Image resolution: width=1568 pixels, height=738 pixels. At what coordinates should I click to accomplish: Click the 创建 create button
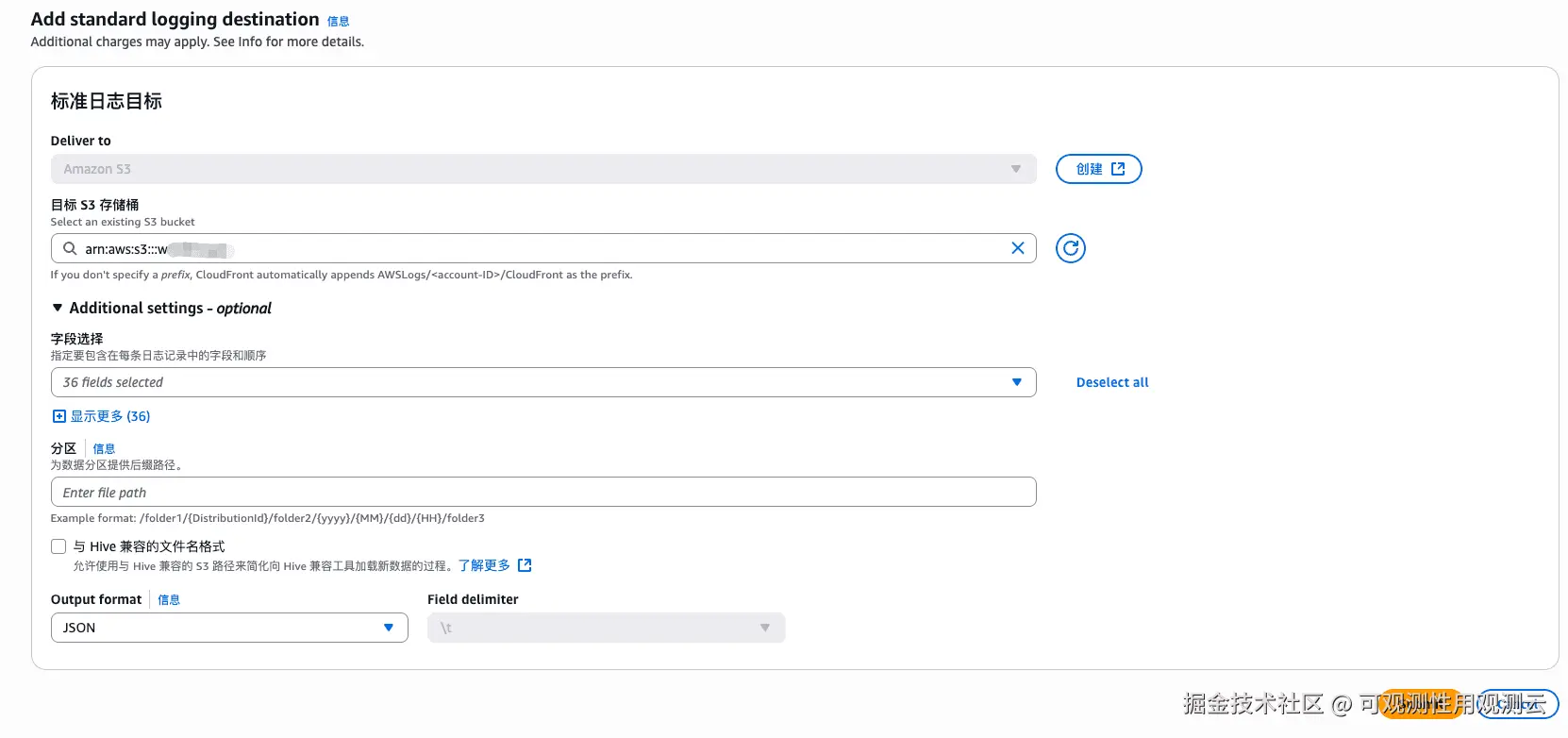click(x=1090, y=169)
